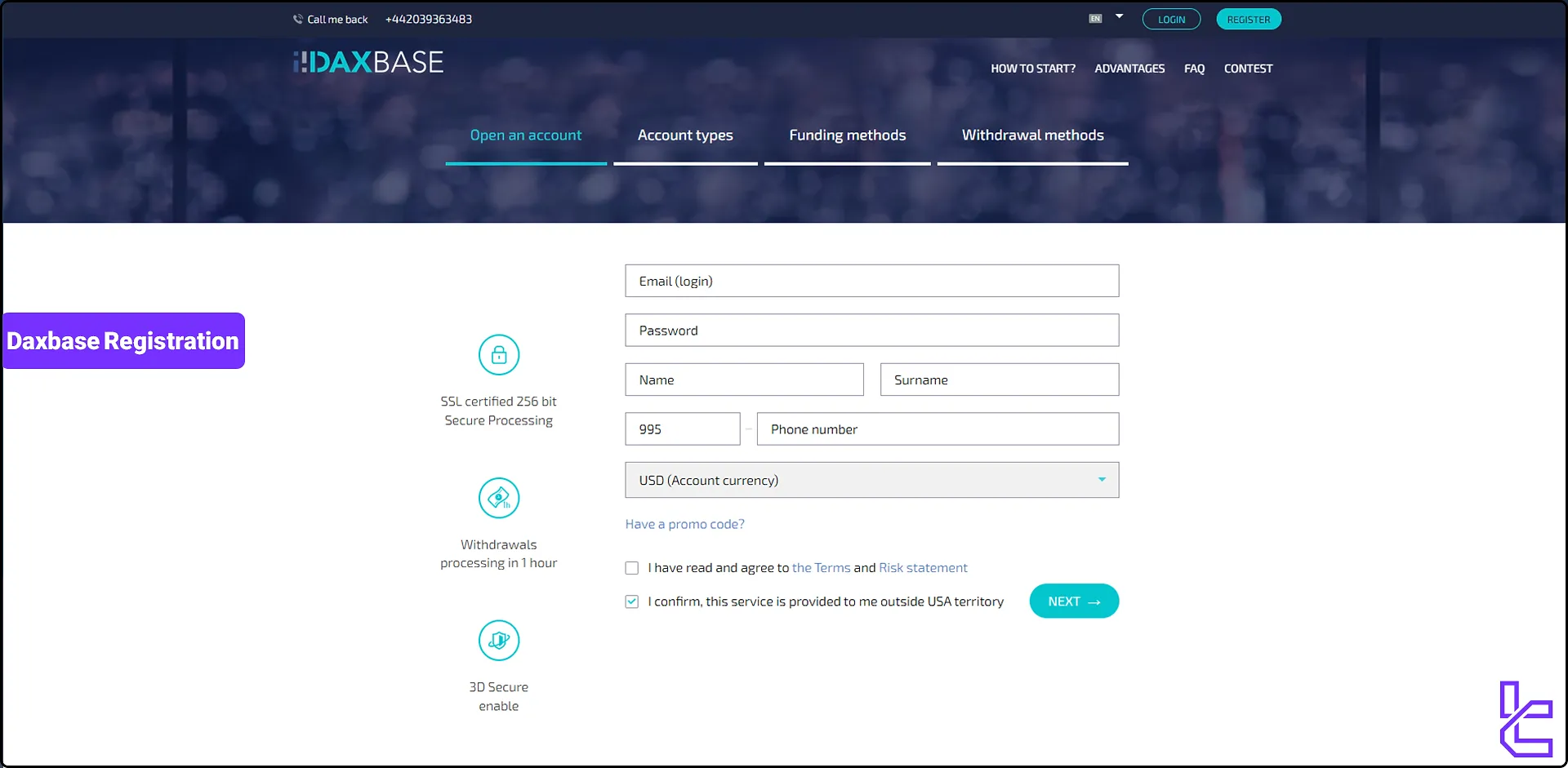Click the Call me back link

337,20
